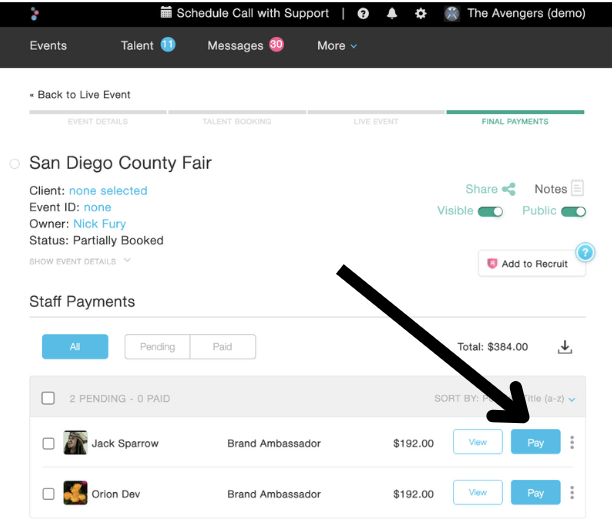Check the Jack Sparrow row checkbox
612x528 pixels.
pos(48,443)
